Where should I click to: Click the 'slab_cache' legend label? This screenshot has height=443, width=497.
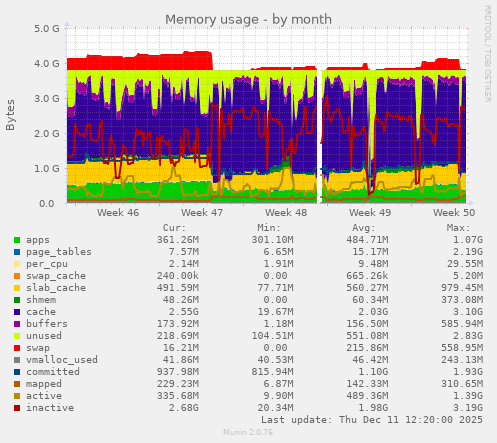(56, 288)
